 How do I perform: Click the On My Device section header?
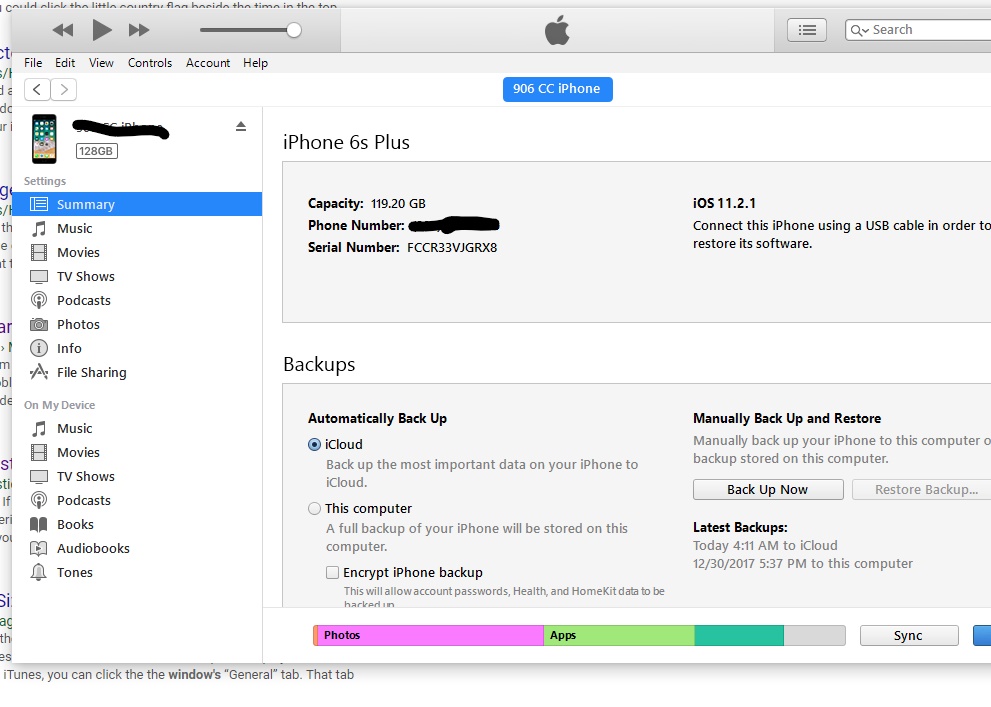59,405
